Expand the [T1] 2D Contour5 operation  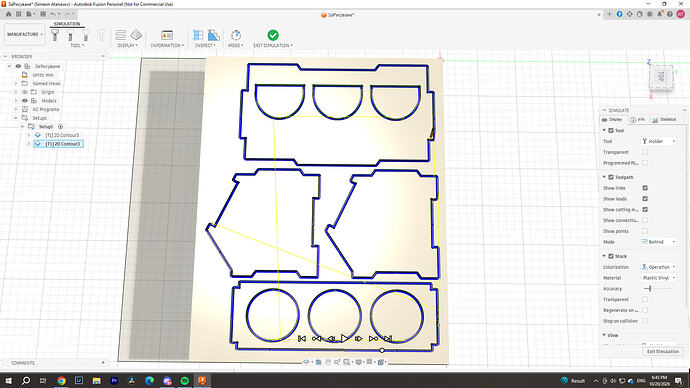click(x=29, y=135)
